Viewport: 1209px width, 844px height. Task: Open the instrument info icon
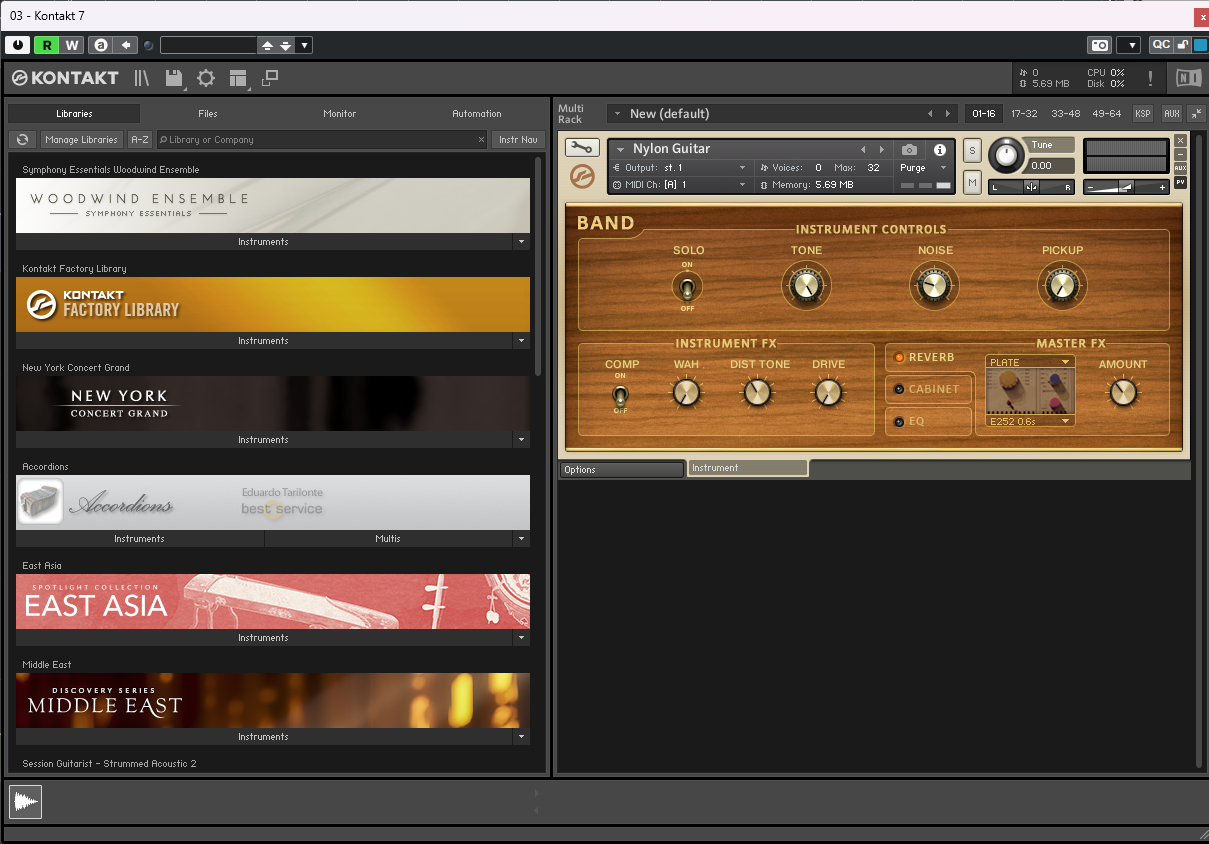[939, 150]
